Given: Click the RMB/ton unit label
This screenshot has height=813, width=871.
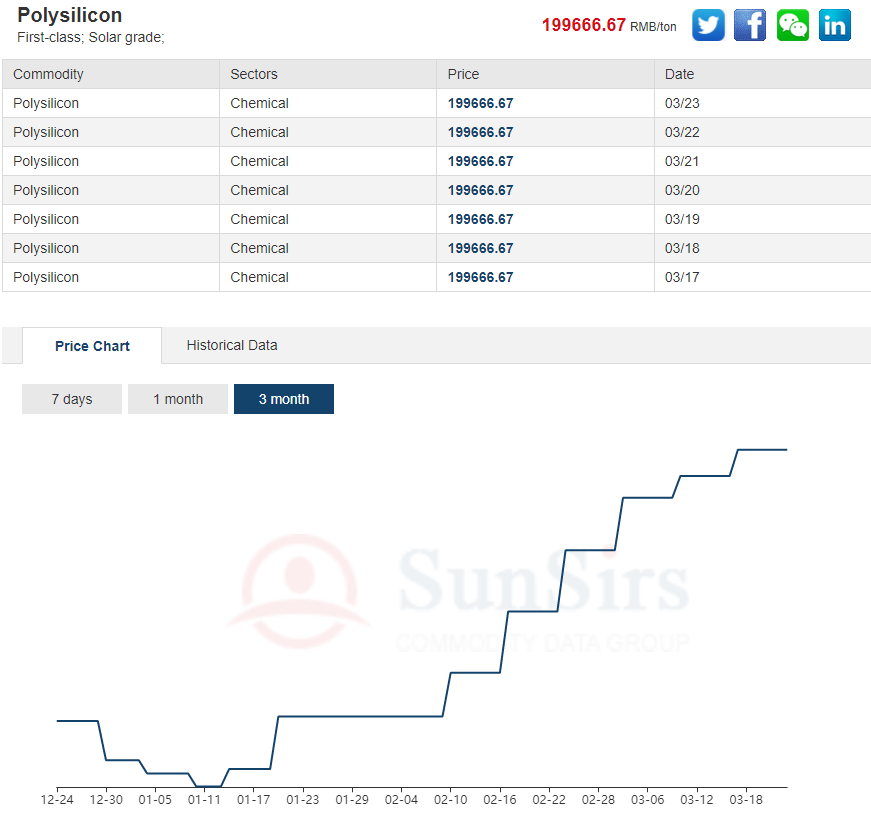Looking at the screenshot, I should (653, 27).
